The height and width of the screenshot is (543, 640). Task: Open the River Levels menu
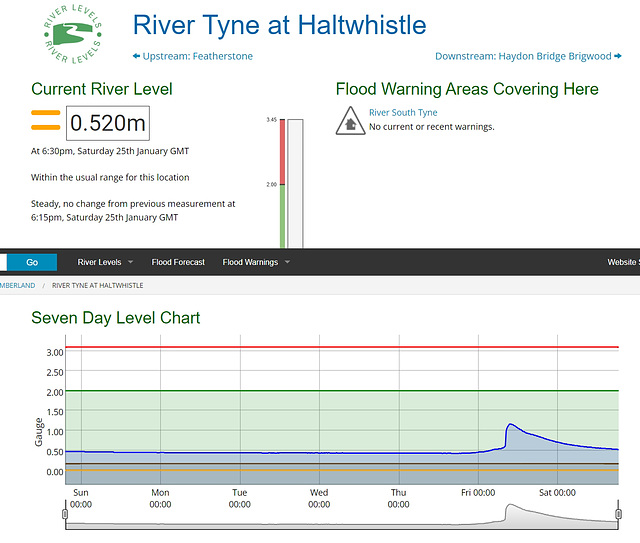coord(99,262)
